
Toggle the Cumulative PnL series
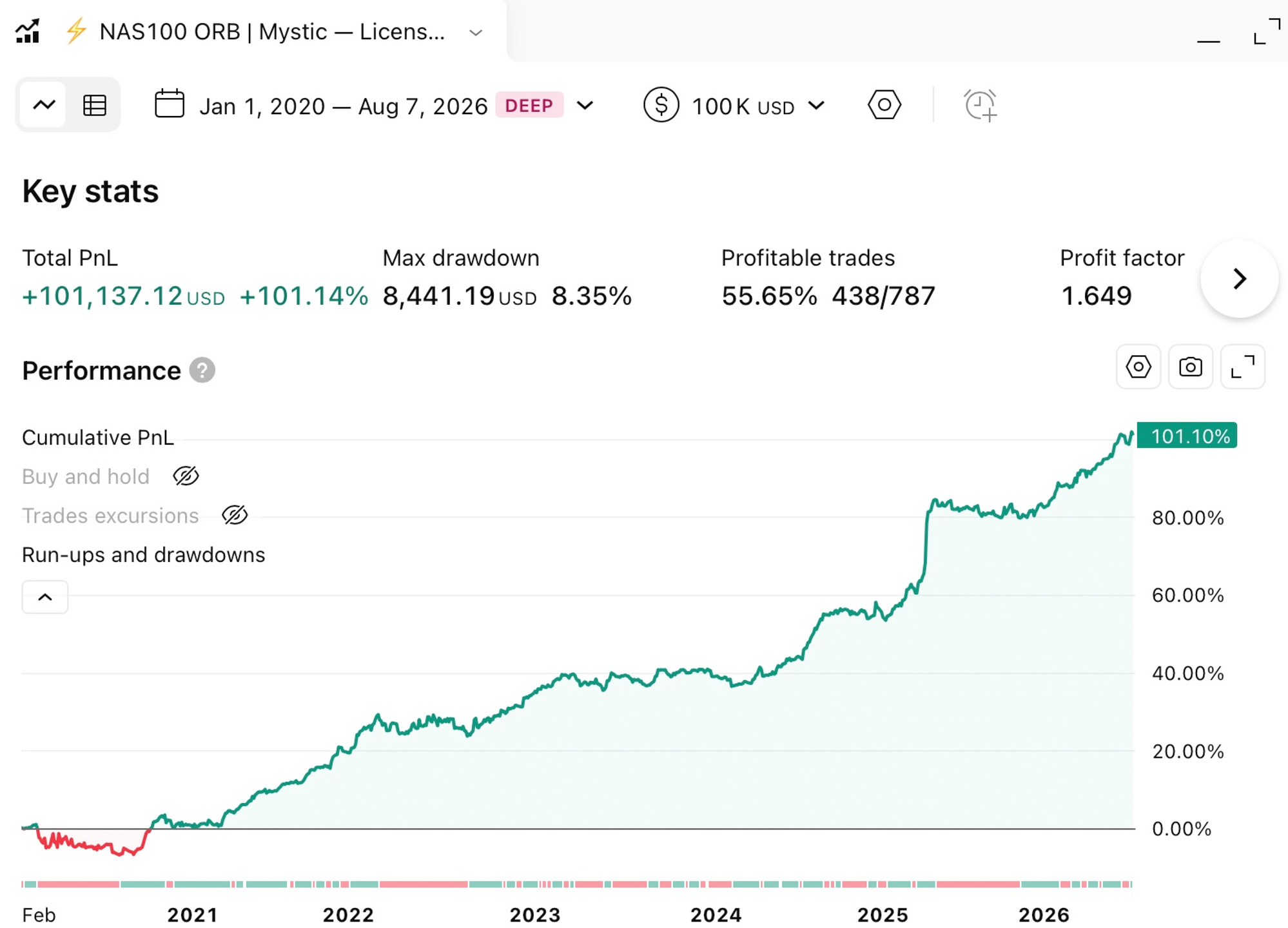point(98,438)
